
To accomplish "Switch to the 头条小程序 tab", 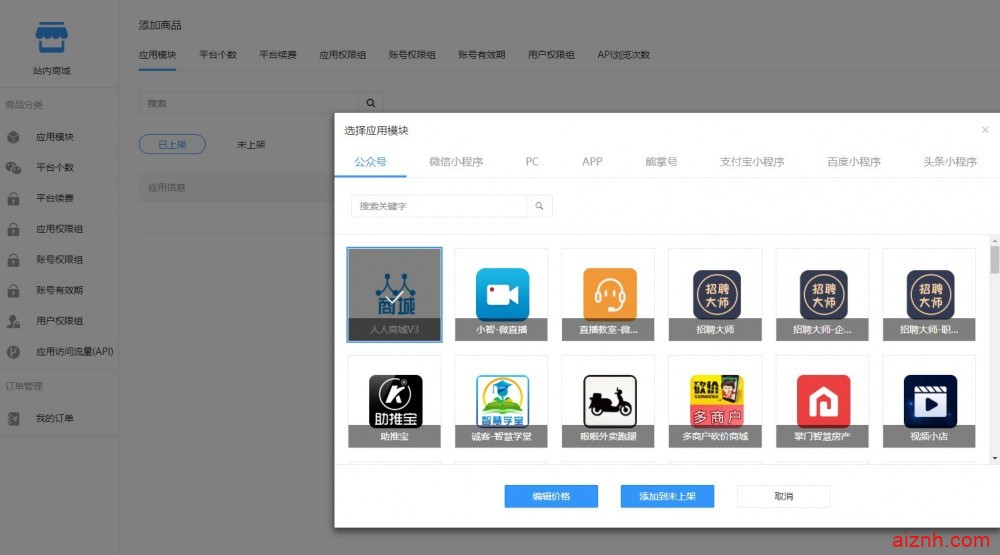I will tap(950, 162).
